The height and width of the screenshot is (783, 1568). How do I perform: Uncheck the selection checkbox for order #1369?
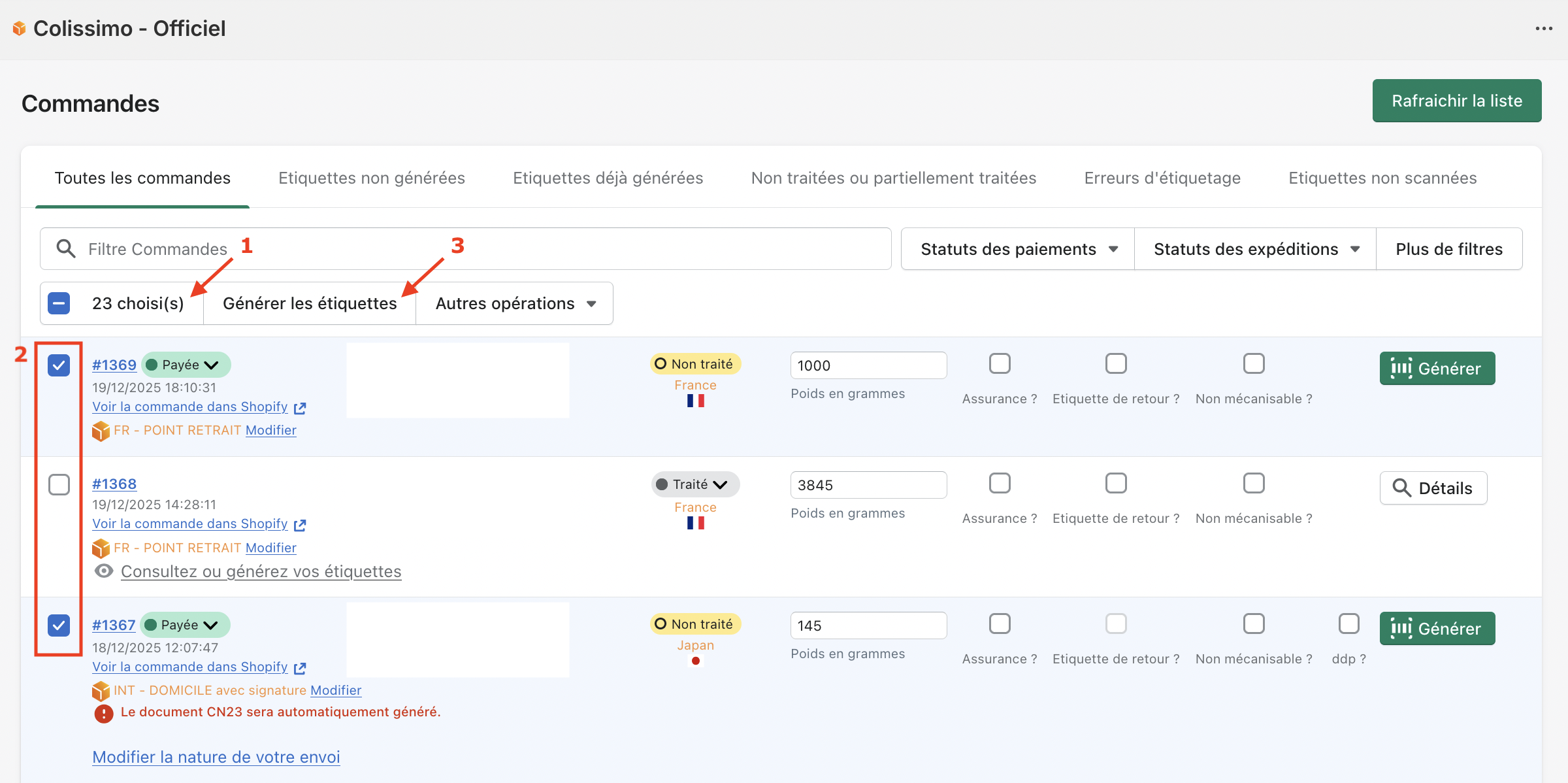59,365
